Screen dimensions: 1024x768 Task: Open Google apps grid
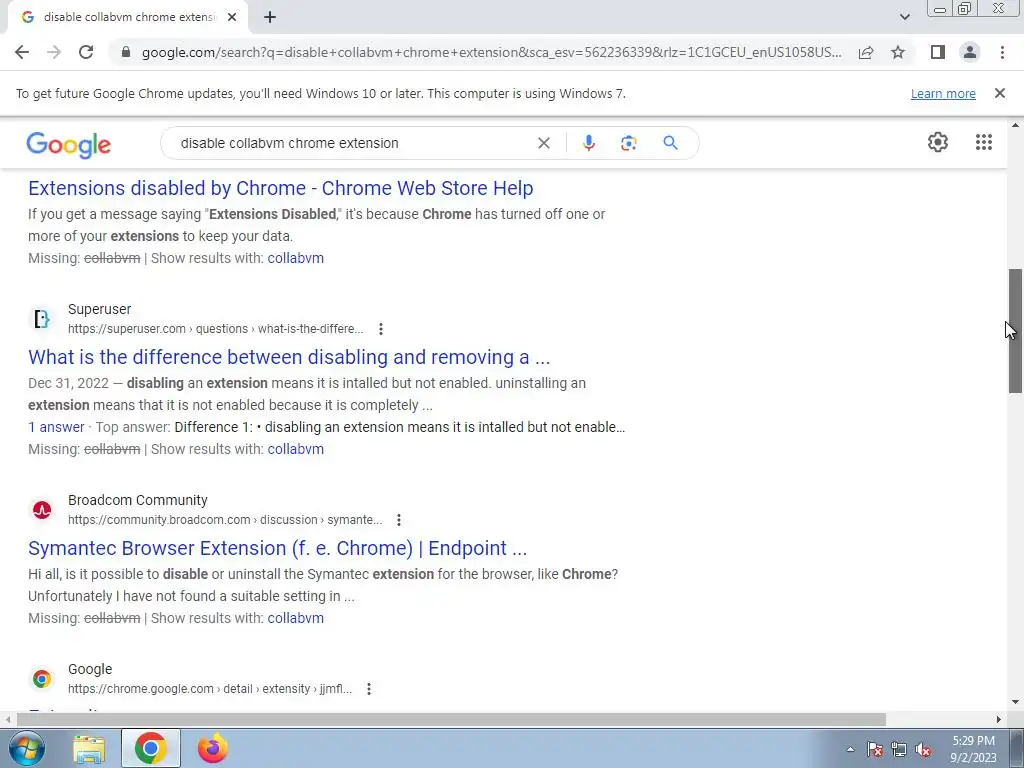[x=984, y=142]
